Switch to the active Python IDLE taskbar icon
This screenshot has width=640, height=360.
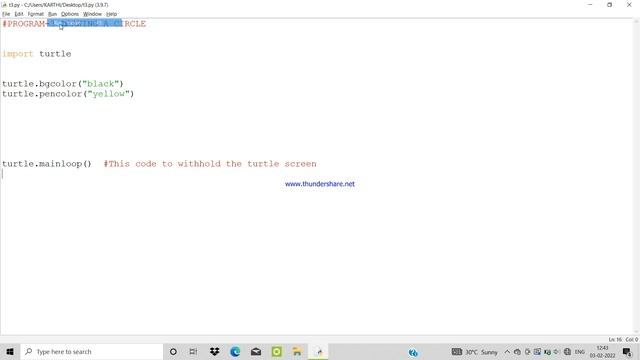[318, 351]
